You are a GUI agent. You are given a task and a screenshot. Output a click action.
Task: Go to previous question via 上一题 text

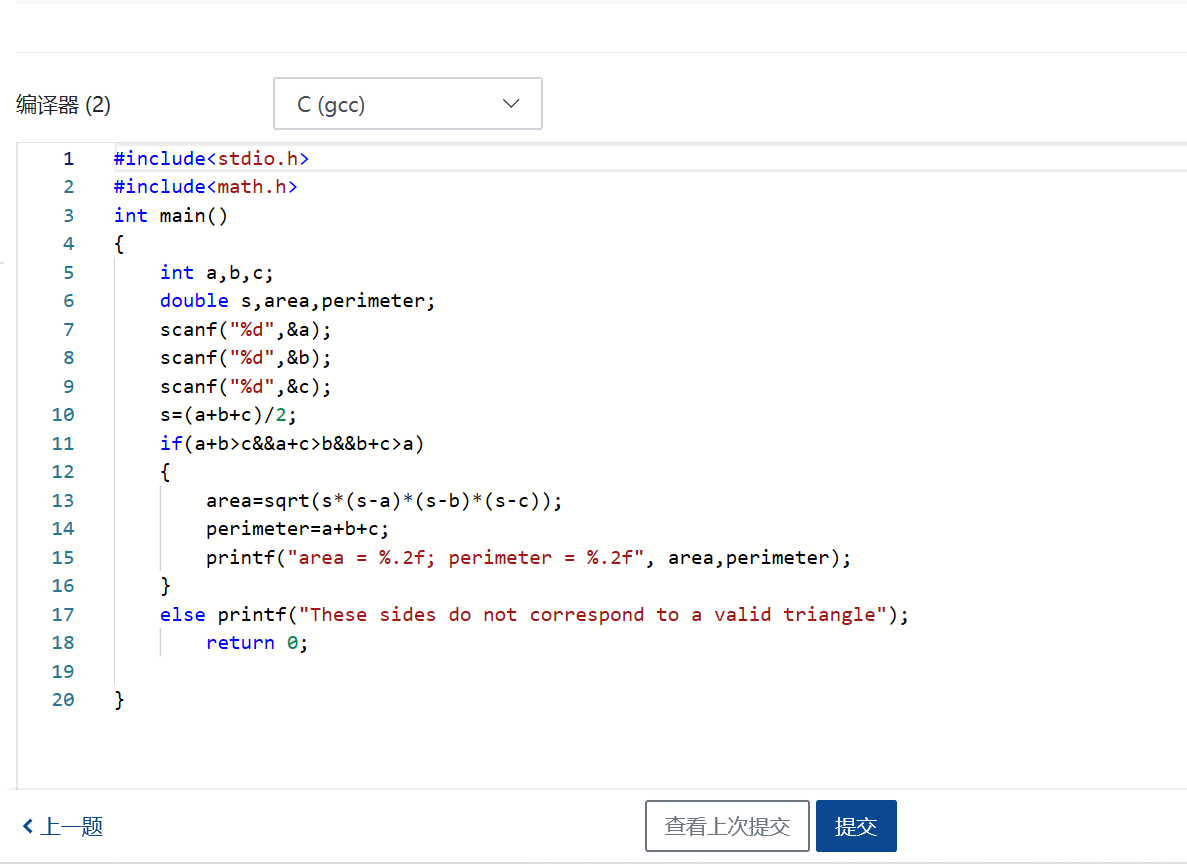[72, 827]
